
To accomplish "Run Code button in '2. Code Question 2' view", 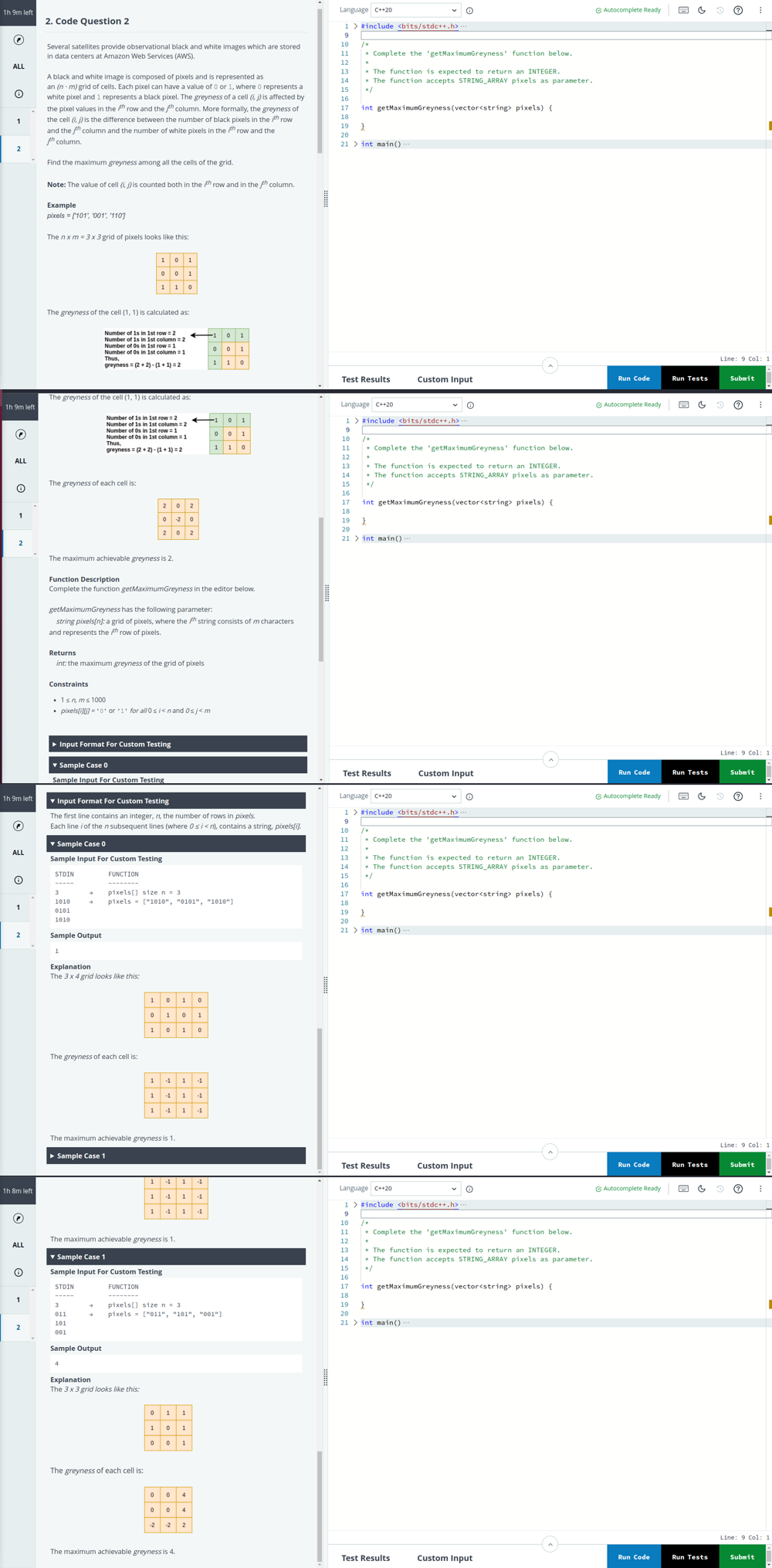I will pyautogui.click(x=634, y=378).
